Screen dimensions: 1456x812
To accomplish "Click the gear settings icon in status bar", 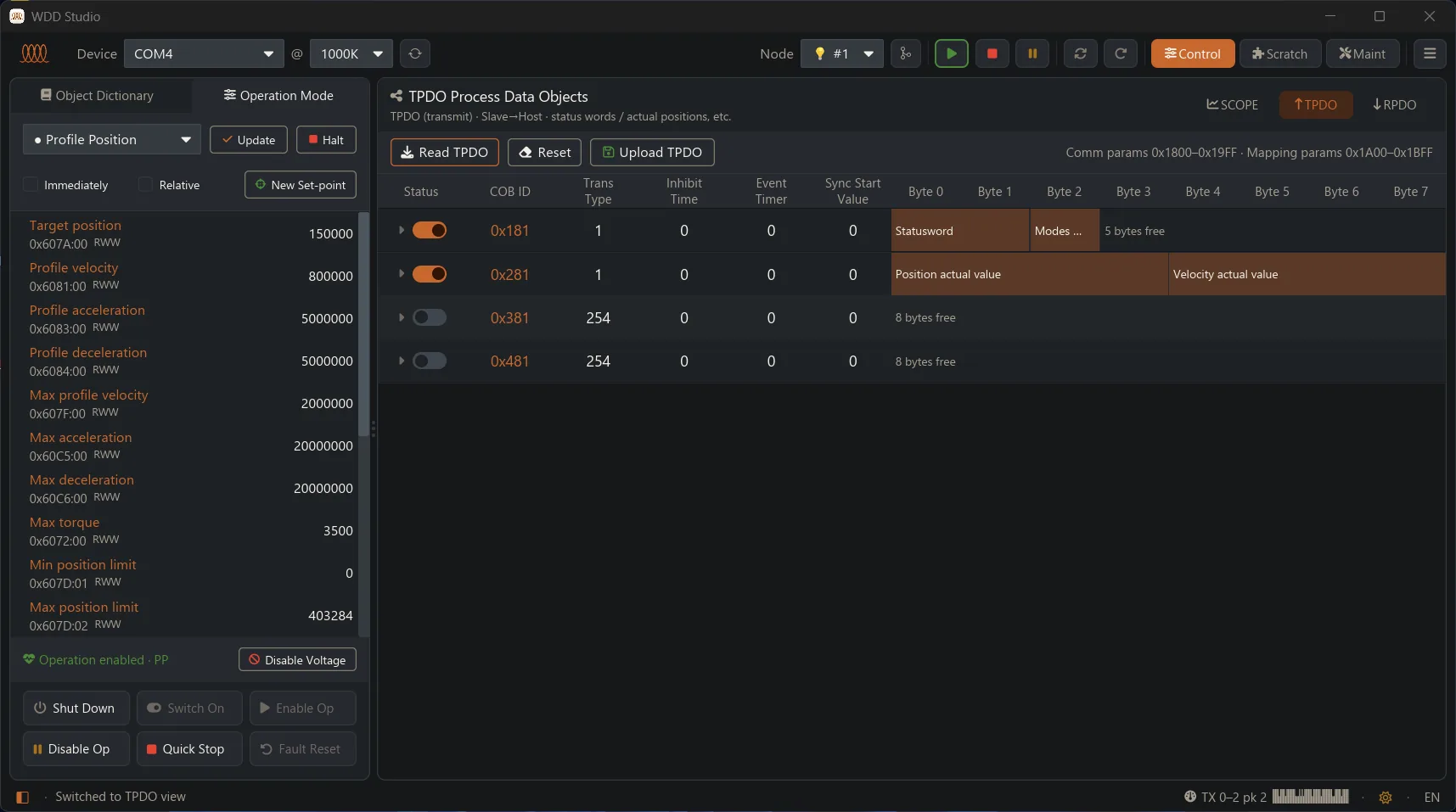I will tap(1386, 797).
